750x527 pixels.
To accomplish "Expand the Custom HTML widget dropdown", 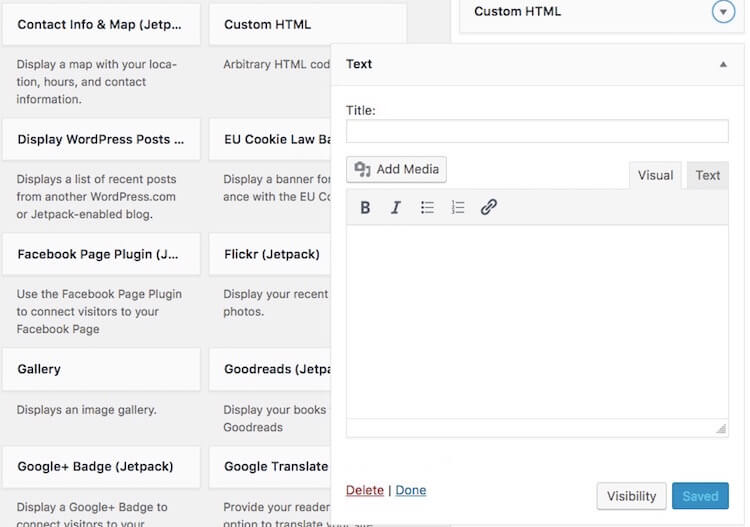I will pos(723,12).
